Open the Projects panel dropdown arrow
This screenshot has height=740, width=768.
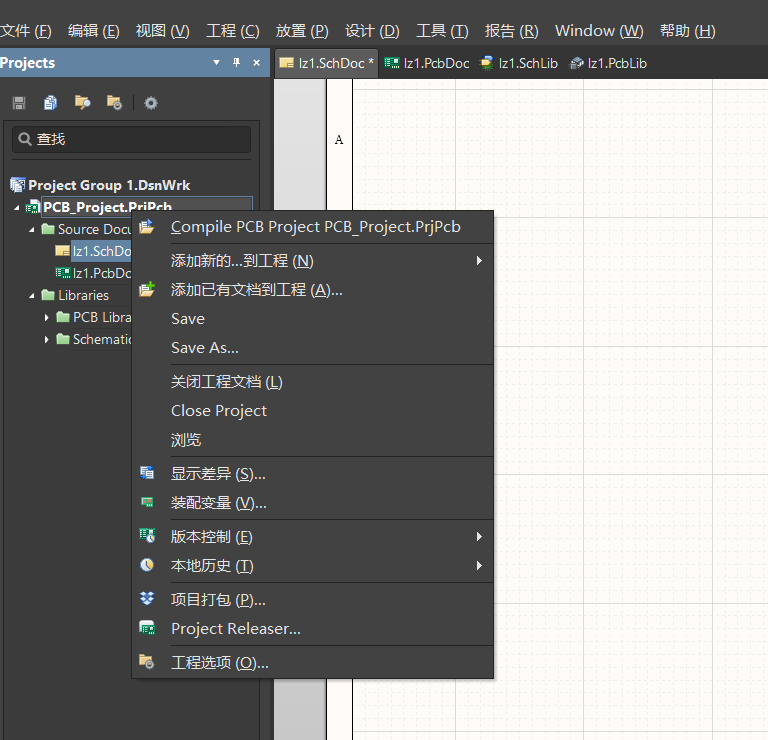tap(216, 62)
